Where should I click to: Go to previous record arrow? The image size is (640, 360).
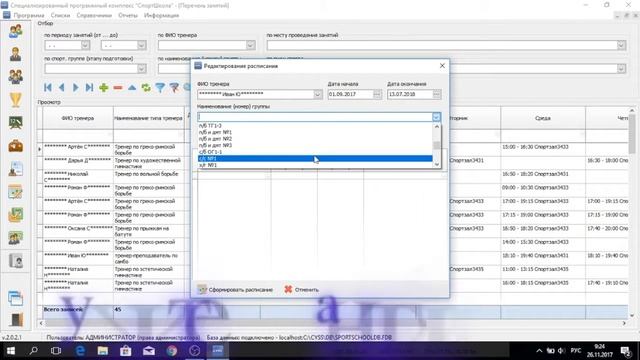(62, 87)
